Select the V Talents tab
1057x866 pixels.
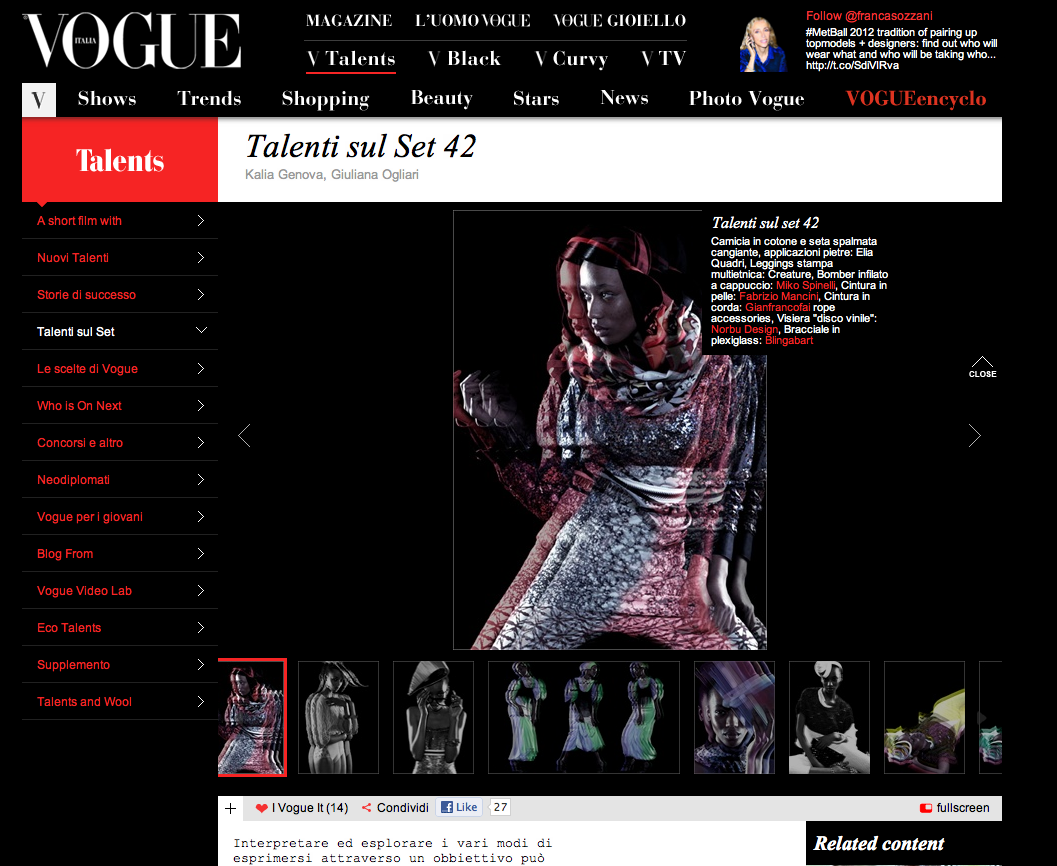point(351,59)
